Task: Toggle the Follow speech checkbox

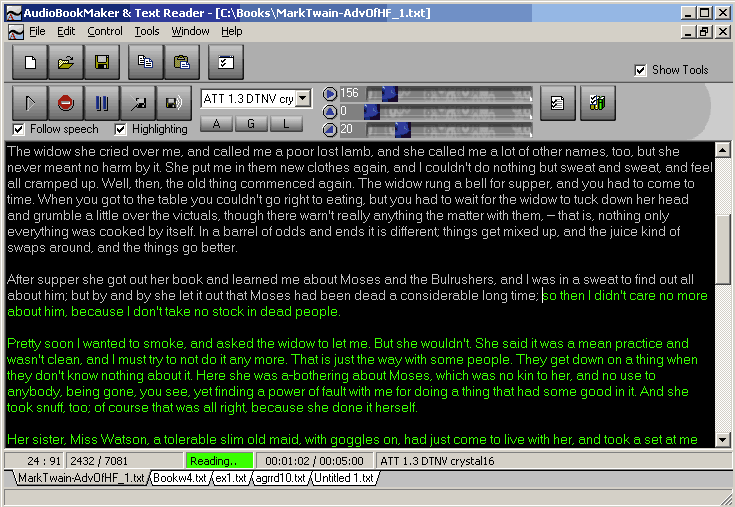Action: coord(18,129)
